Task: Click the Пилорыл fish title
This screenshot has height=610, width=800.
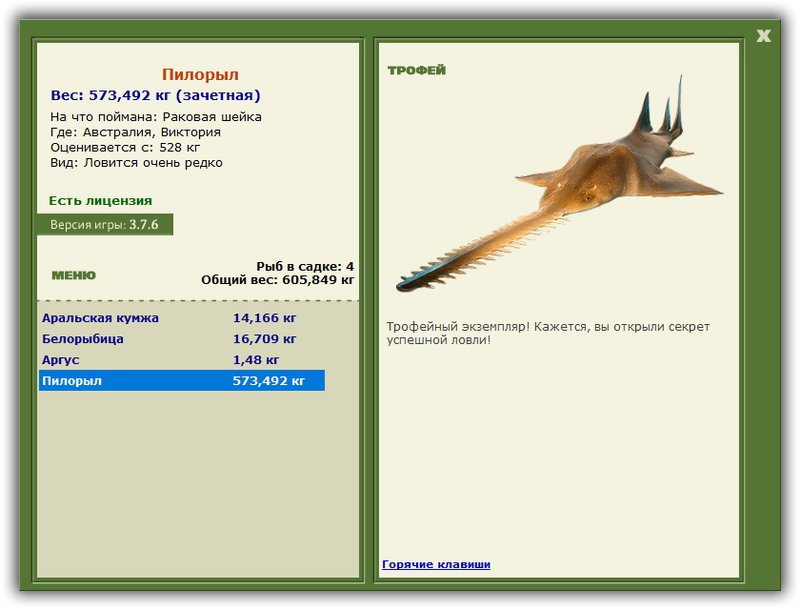Action: 200,74
